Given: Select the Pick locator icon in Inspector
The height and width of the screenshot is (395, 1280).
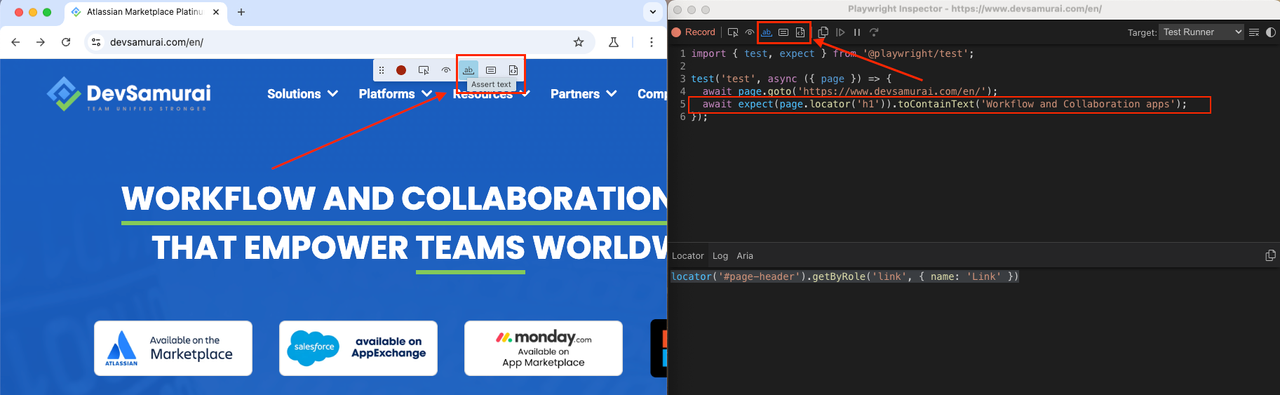Looking at the screenshot, I should (733, 32).
